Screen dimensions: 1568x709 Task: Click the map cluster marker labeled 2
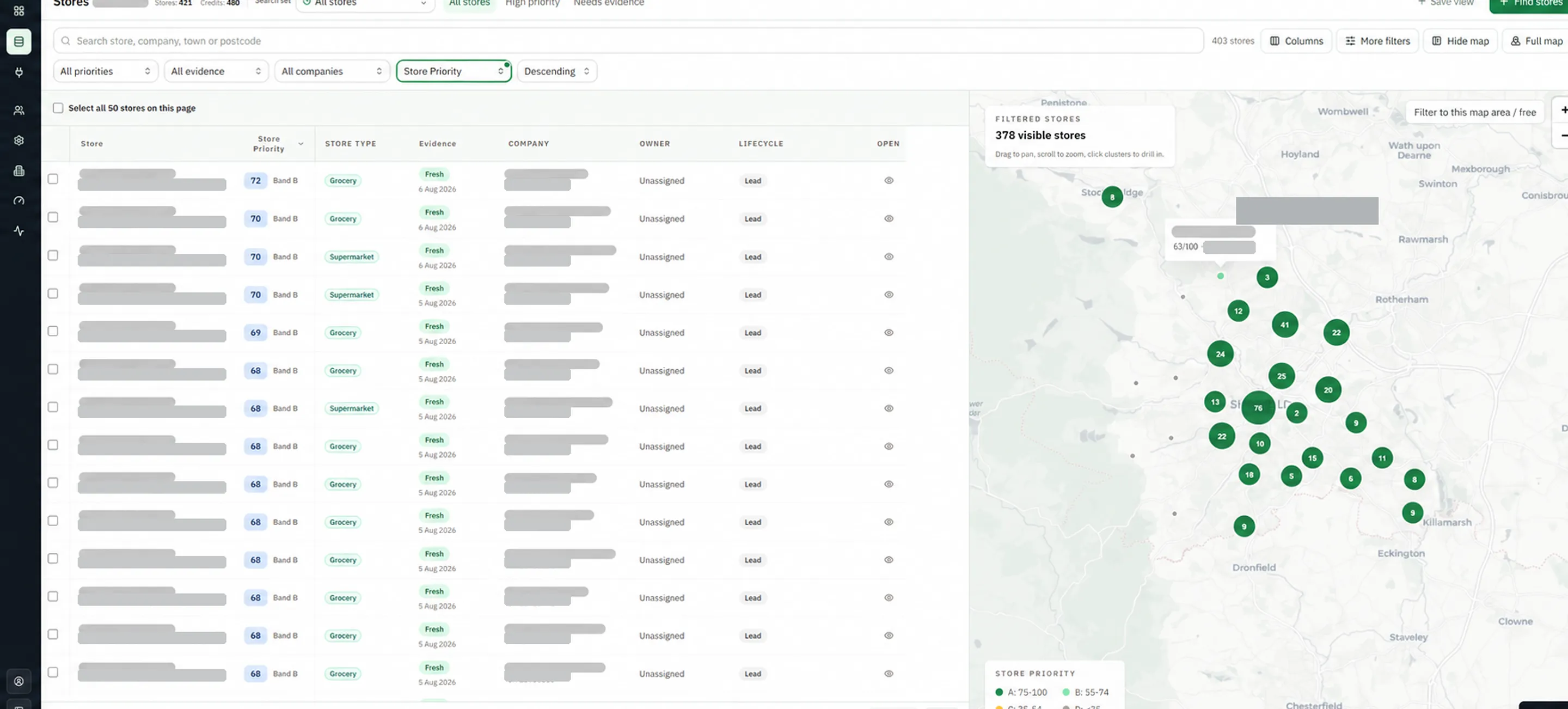1296,413
